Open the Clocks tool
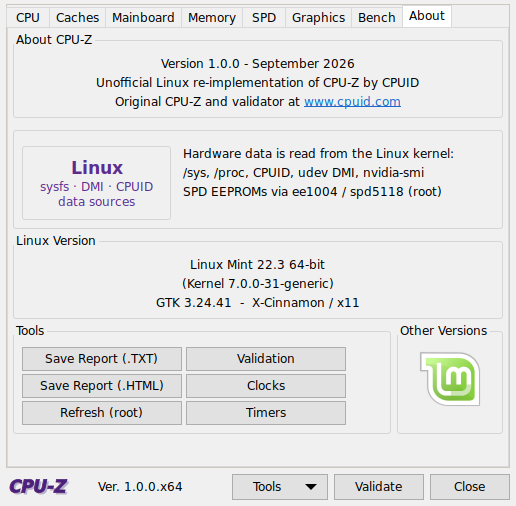516x506 pixels. [266, 386]
